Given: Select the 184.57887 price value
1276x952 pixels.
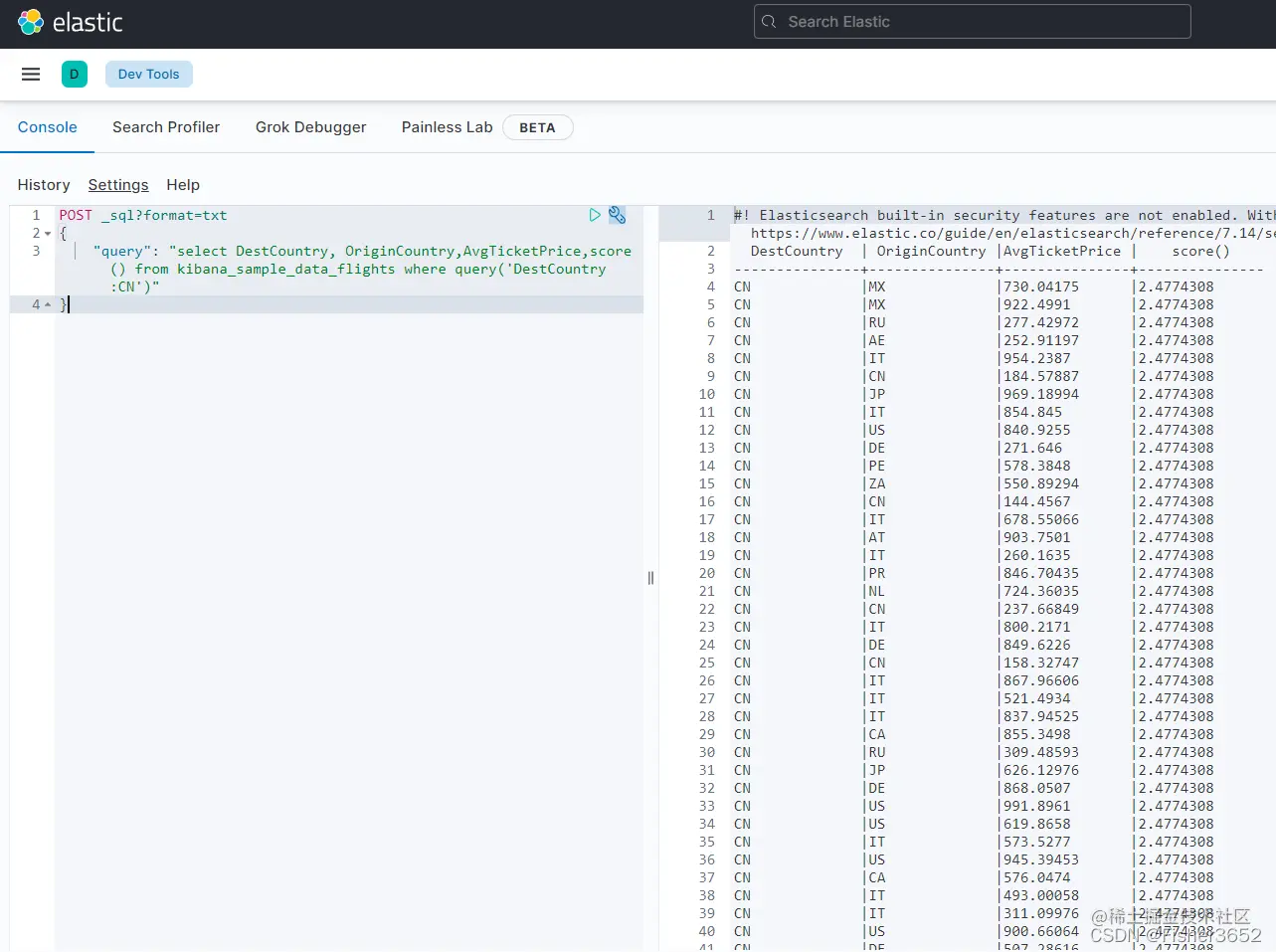Looking at the screenshot, I should point(1041,376).
